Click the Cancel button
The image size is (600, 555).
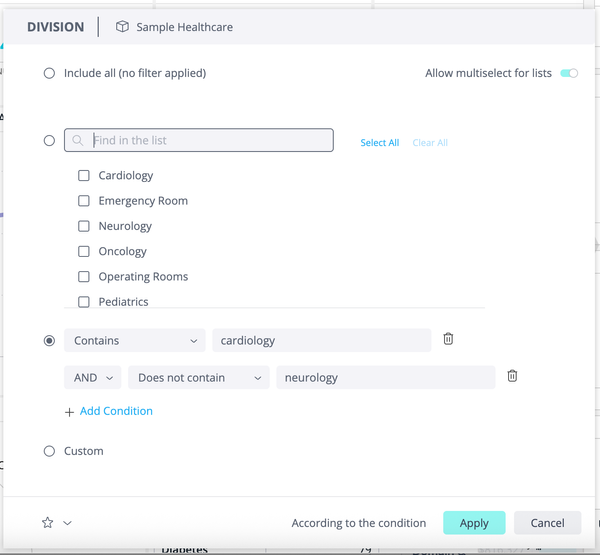pyautogui.click(x=547, y=523)
